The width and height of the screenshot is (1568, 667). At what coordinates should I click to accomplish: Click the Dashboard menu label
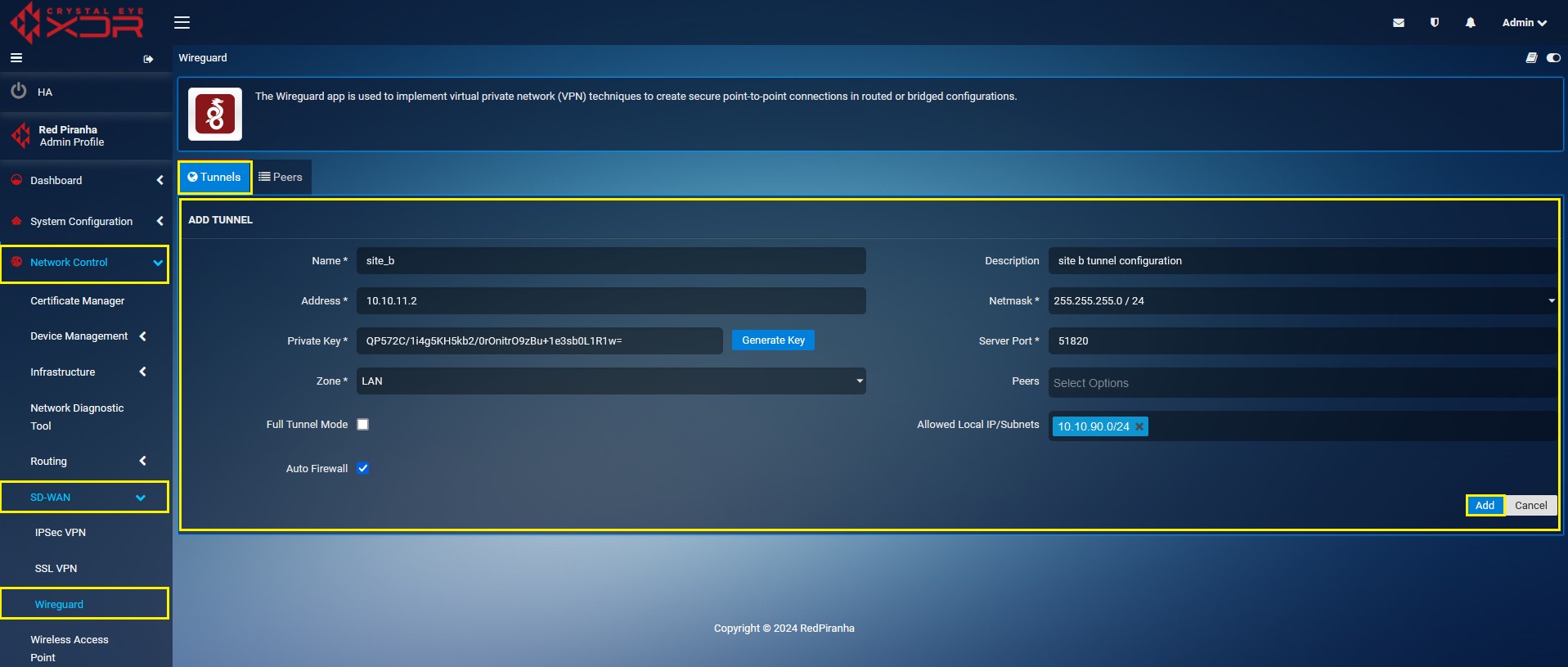pyautogui.click(x=56, y=181)
